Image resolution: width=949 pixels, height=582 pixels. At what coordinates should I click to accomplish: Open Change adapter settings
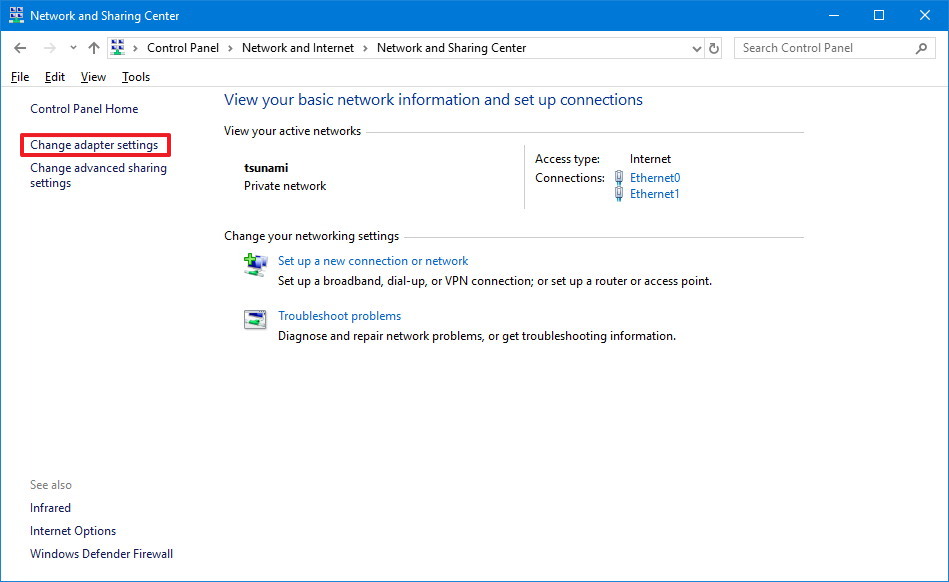95,145
